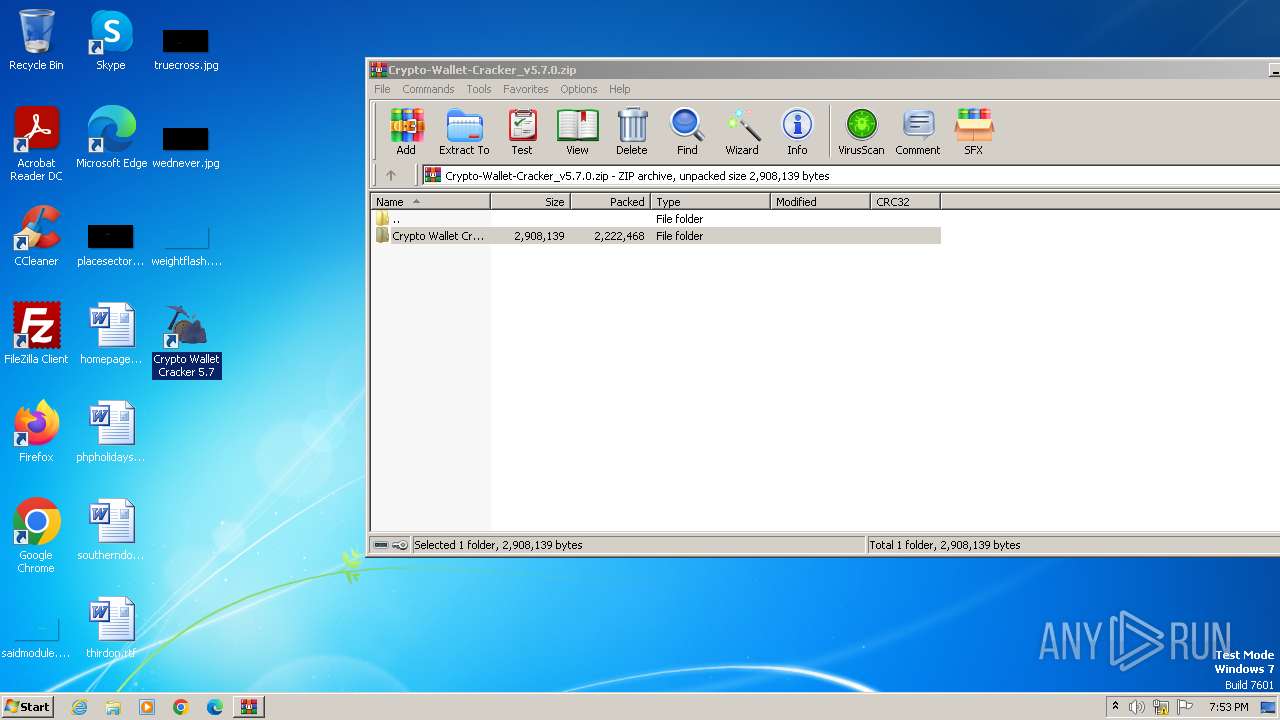Click the WinRAR title bar icon
The image size is (1280, 720).
379,69
